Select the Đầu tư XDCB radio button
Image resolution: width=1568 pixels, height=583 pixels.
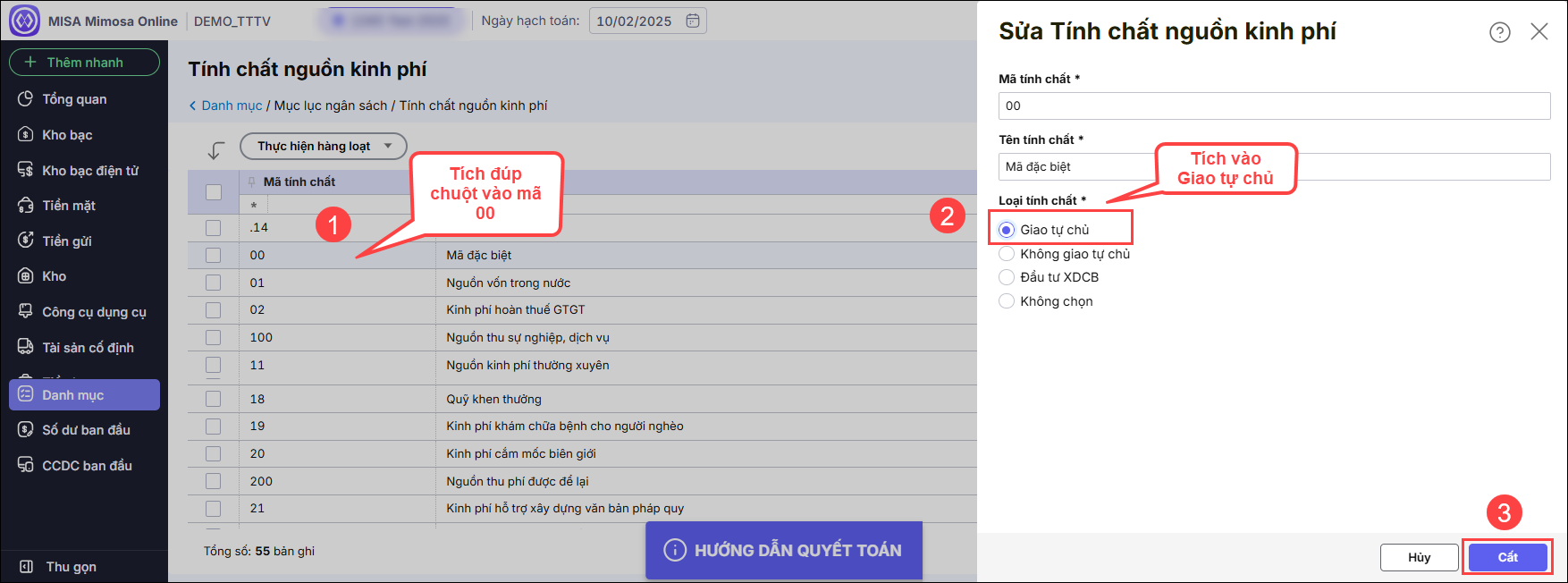pyautogui.click(x=1007, y=277)
